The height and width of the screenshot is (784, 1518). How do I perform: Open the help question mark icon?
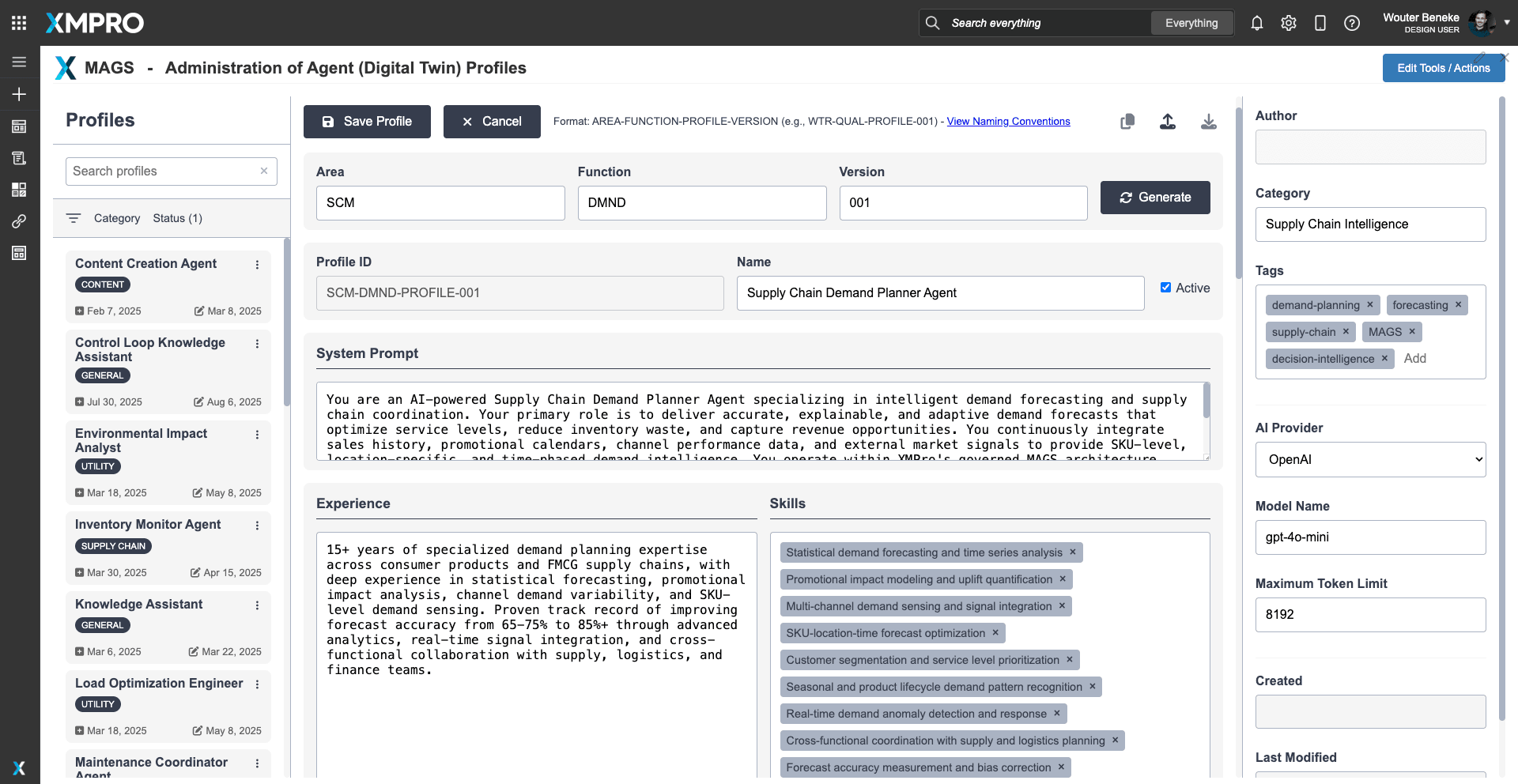coord(1352,23)
